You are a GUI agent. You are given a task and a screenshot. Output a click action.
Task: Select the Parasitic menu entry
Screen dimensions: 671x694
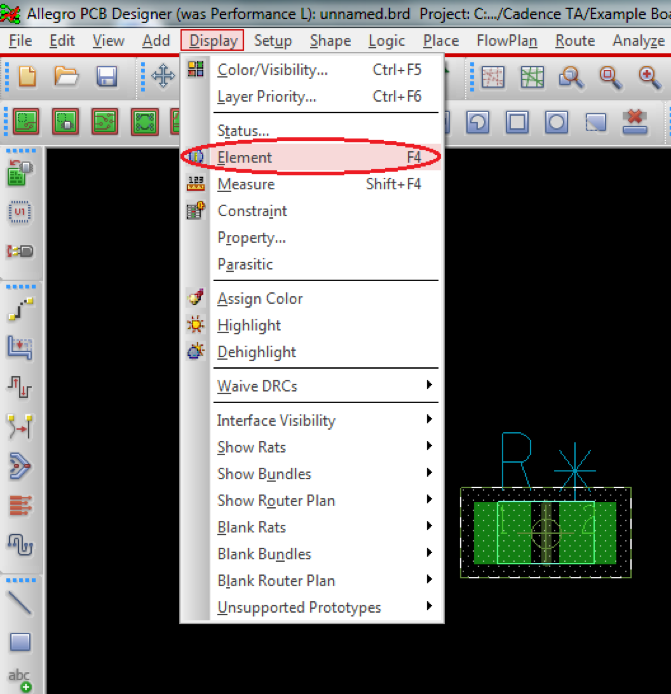[x=312, y=264]
